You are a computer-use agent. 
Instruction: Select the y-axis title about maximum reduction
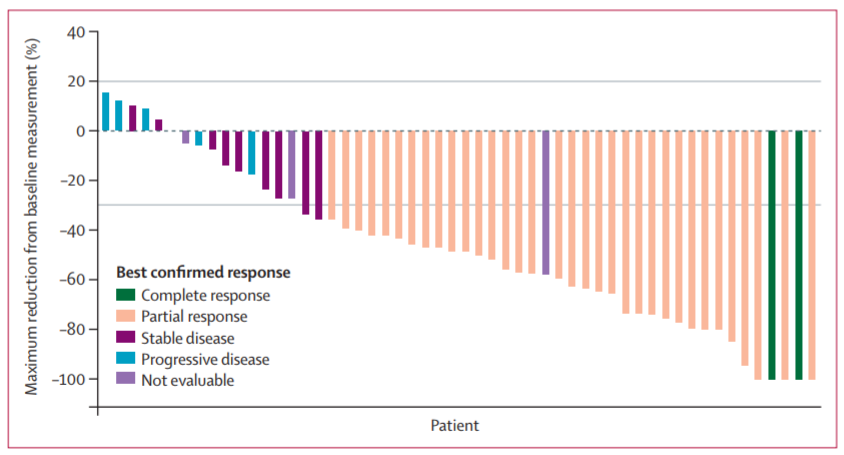pos(34,212)
